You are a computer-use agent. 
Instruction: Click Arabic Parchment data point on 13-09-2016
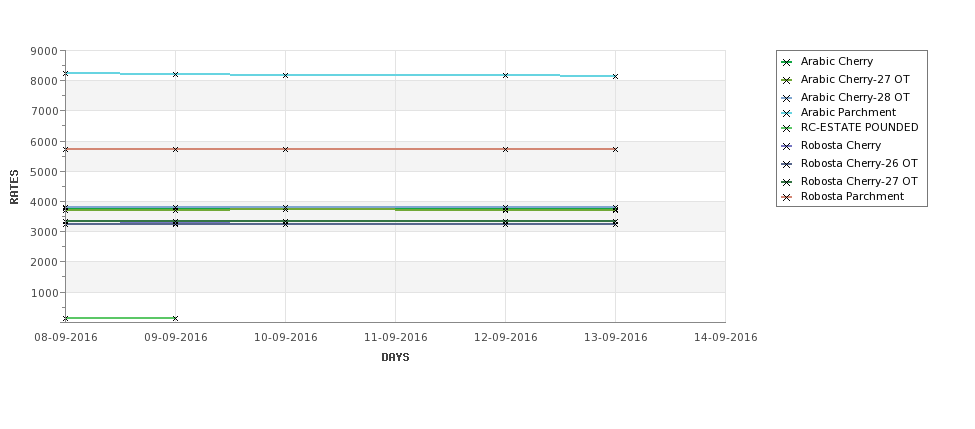616,76
